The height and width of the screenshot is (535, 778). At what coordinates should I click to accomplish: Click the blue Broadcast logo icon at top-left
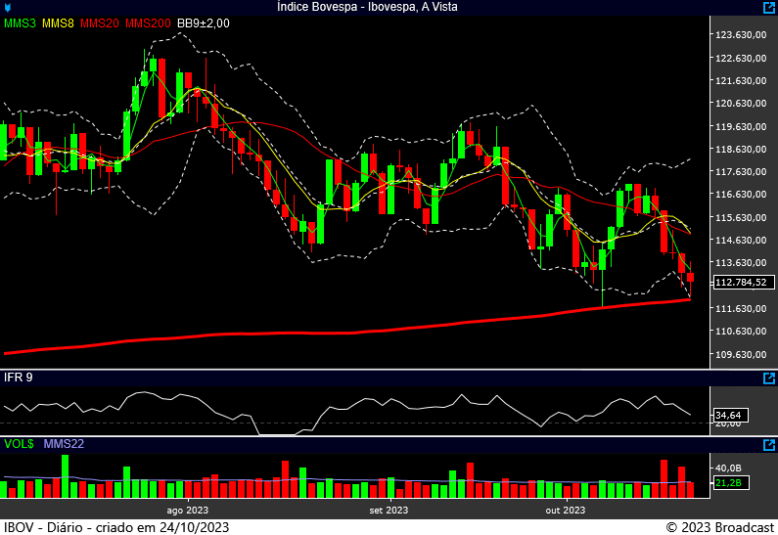tap(8, 7)
